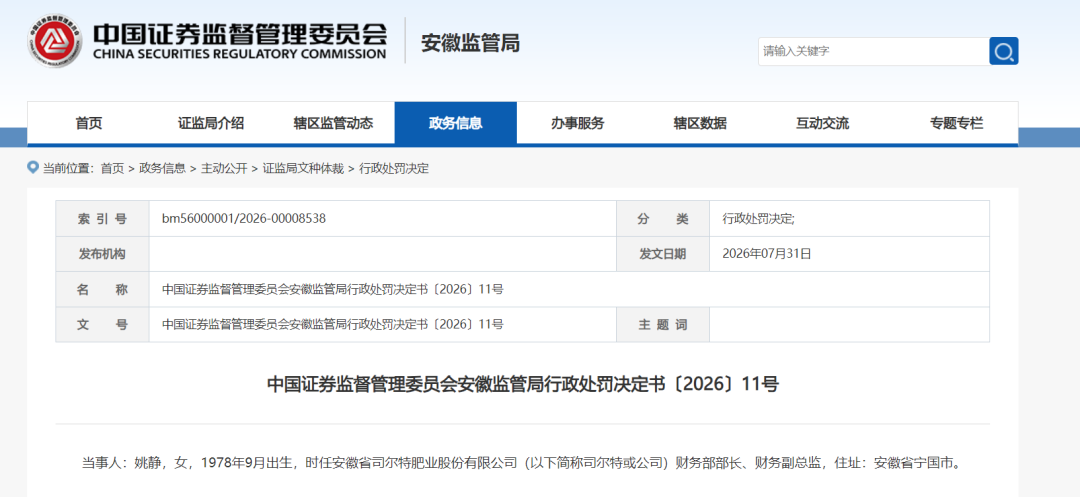Go to 首页 in the breadcrumb

(x=112, y=168)
